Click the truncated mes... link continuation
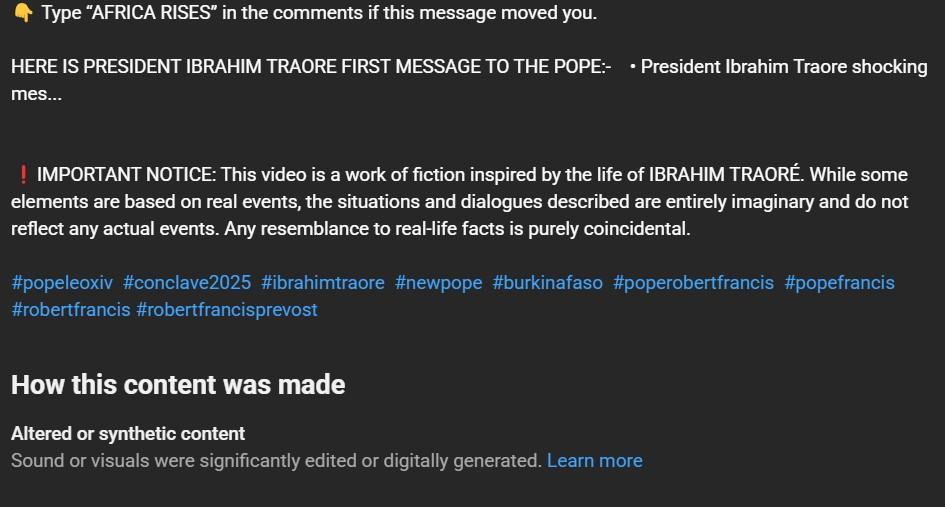 36,94
